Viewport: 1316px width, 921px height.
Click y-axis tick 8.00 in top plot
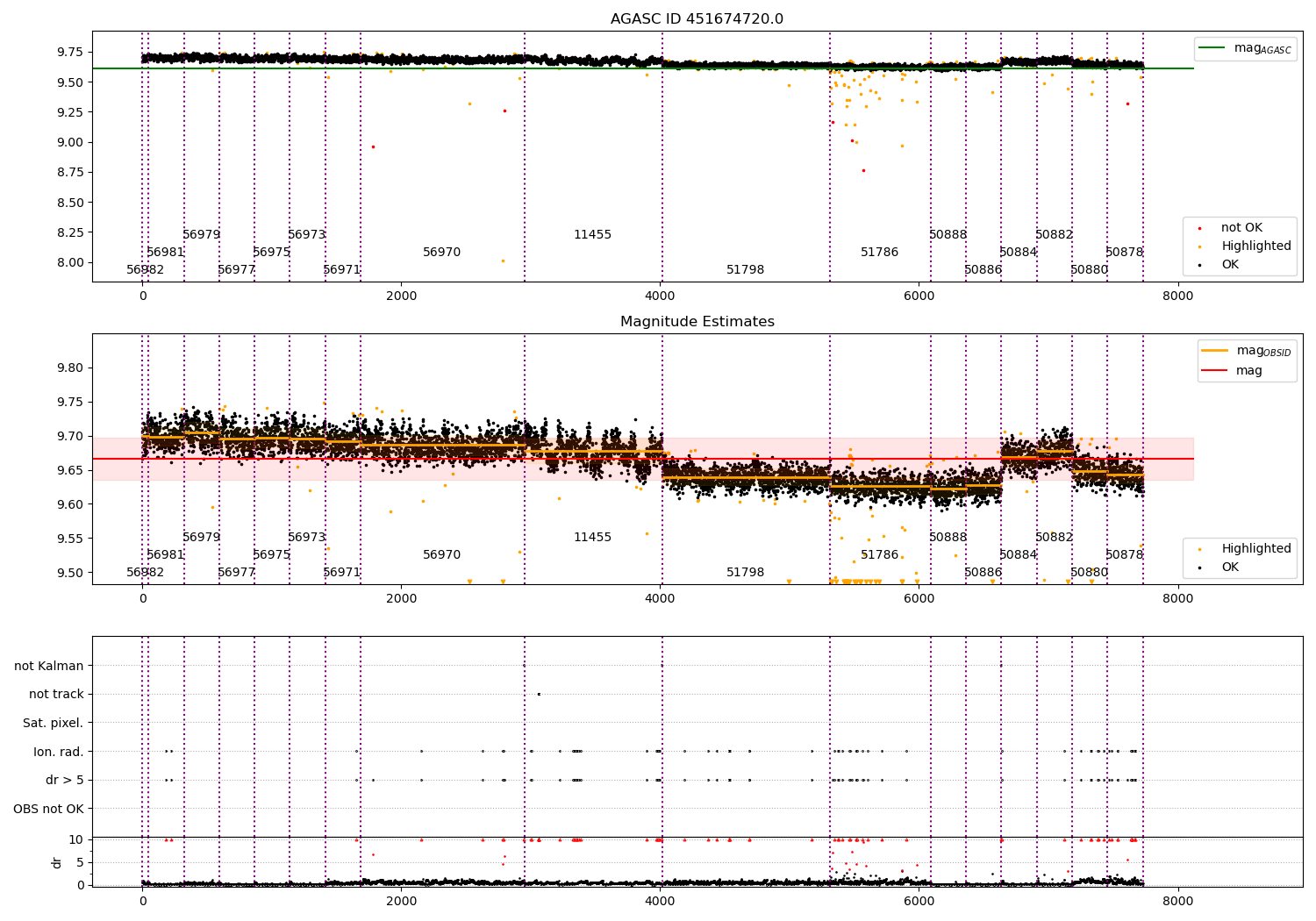(70, 263)
